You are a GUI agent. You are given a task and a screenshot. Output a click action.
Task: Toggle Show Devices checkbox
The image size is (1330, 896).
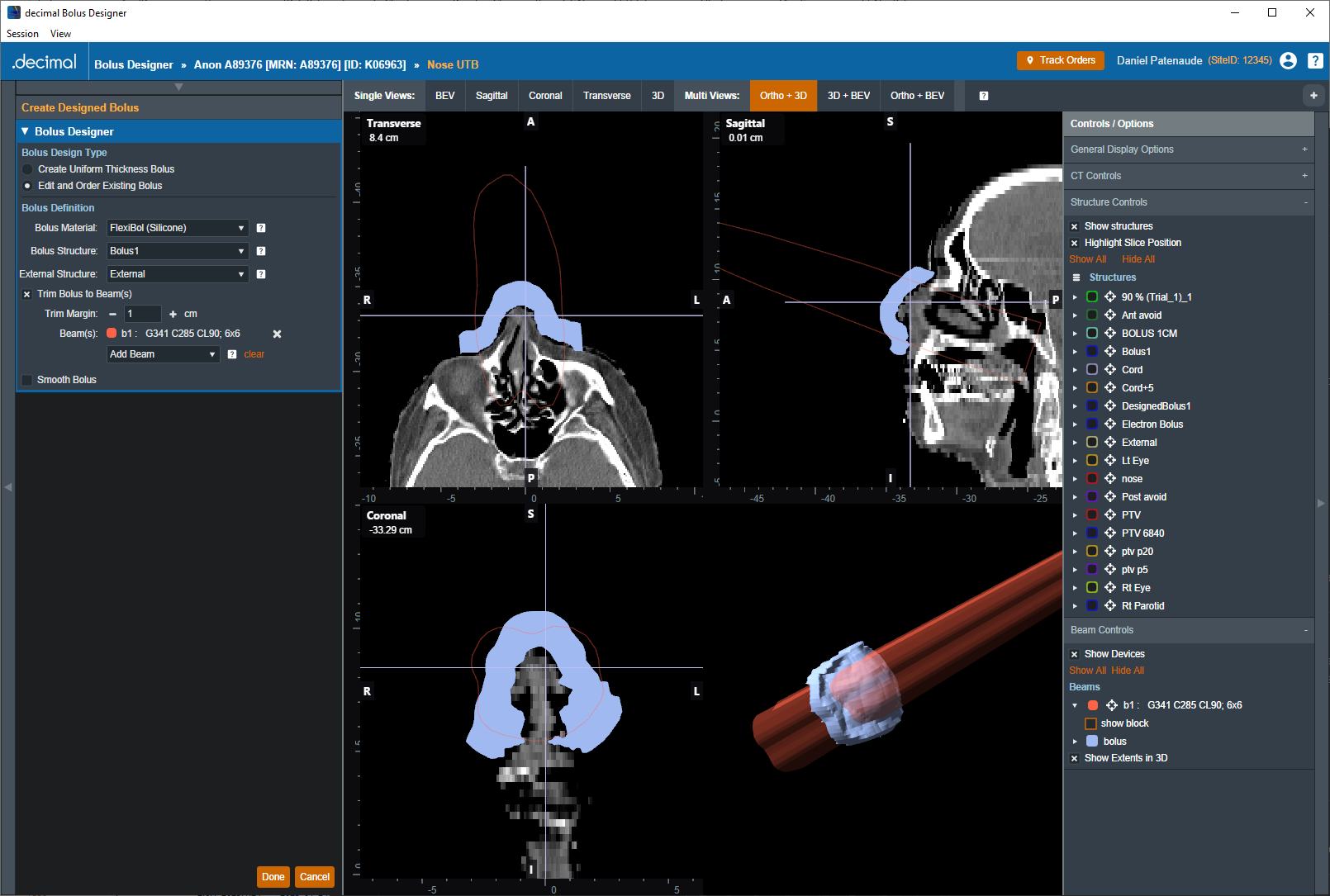tap(1075, 654)
